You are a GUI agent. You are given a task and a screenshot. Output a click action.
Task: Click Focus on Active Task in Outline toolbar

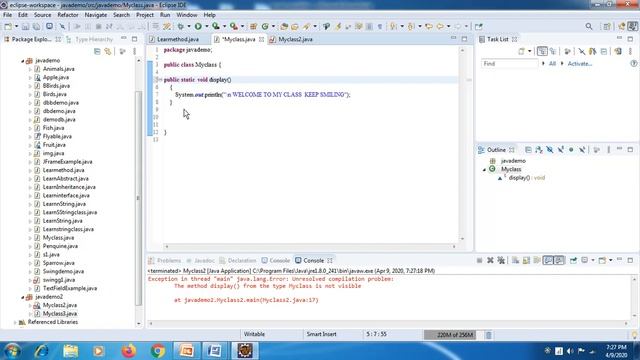click(596, 150)
